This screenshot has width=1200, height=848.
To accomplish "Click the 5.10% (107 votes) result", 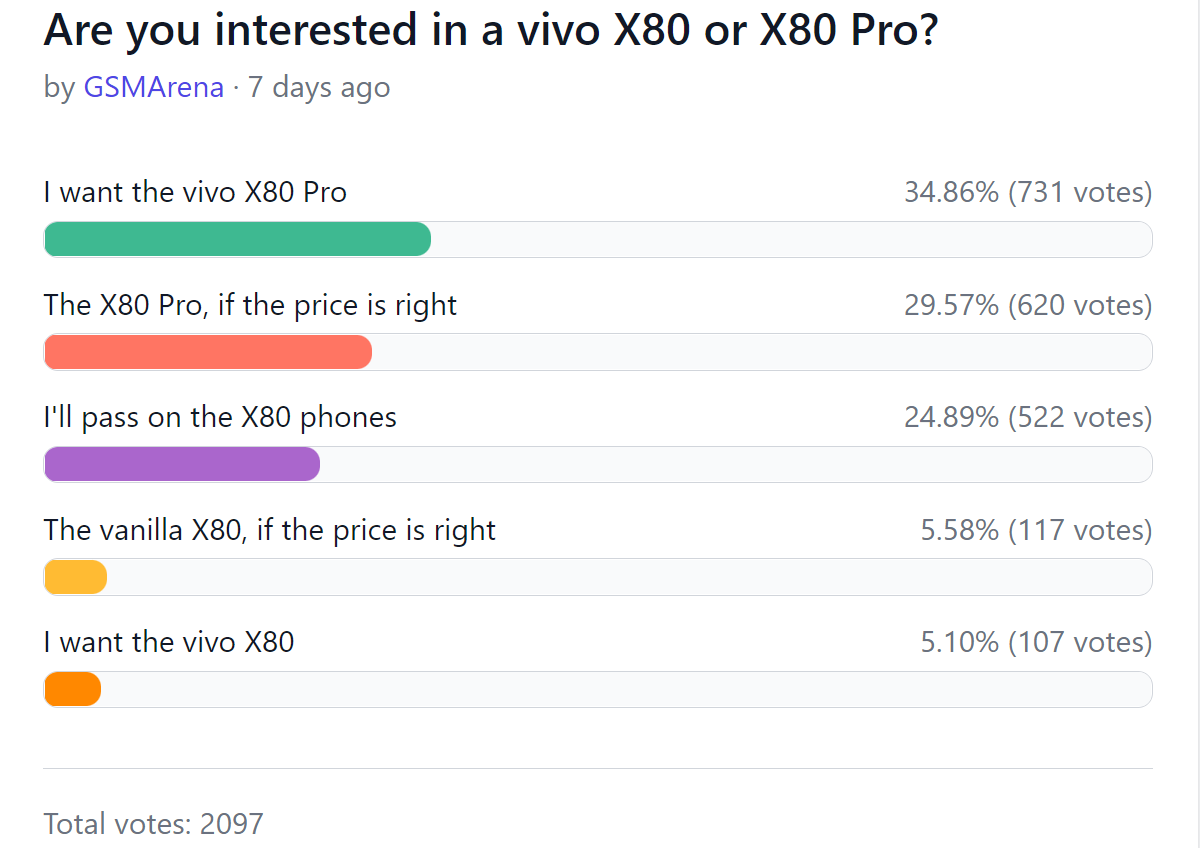I will coord(1036,642).
